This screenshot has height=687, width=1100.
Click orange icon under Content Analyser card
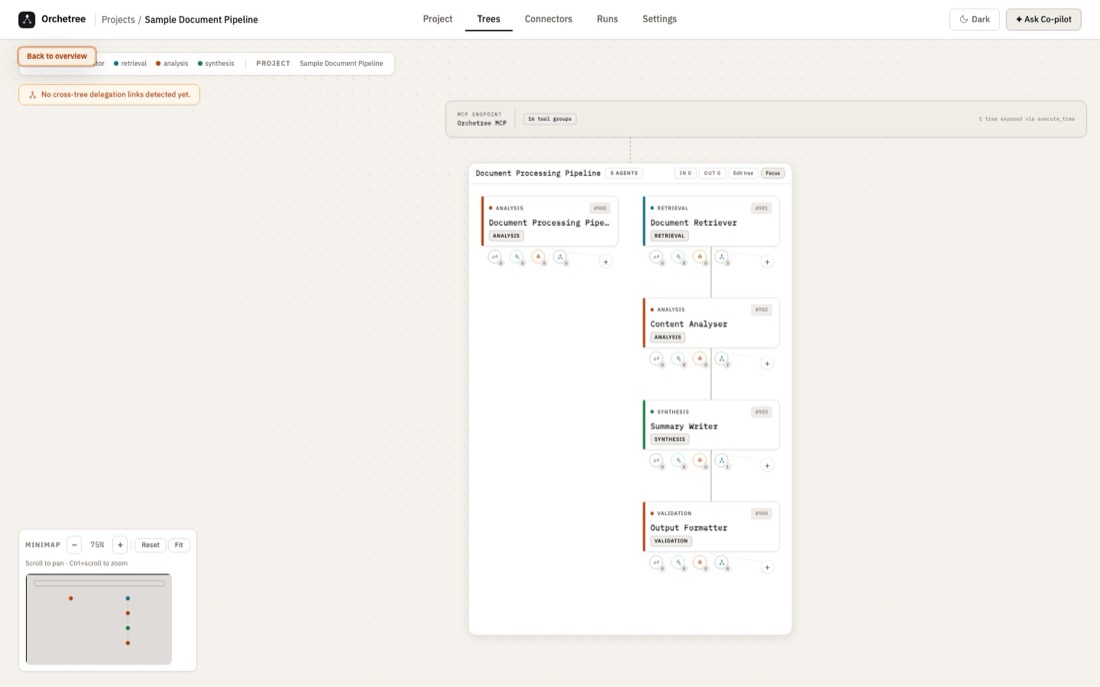click(699, 359)
